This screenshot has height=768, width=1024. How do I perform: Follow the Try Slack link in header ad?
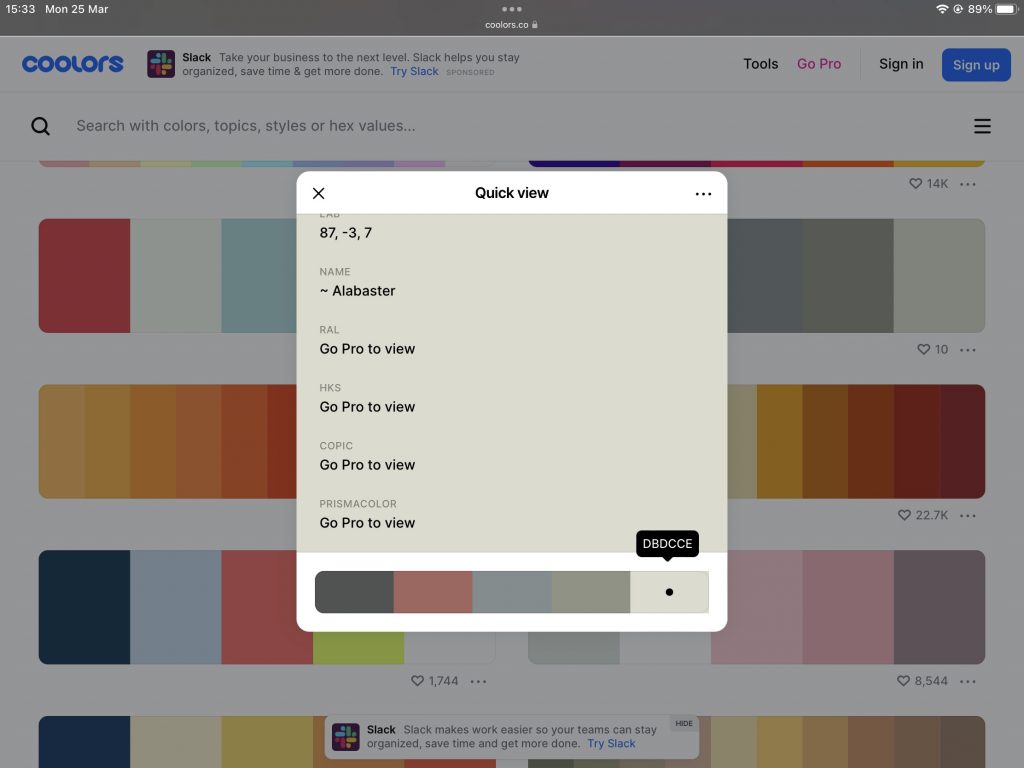tap(414, 72)
